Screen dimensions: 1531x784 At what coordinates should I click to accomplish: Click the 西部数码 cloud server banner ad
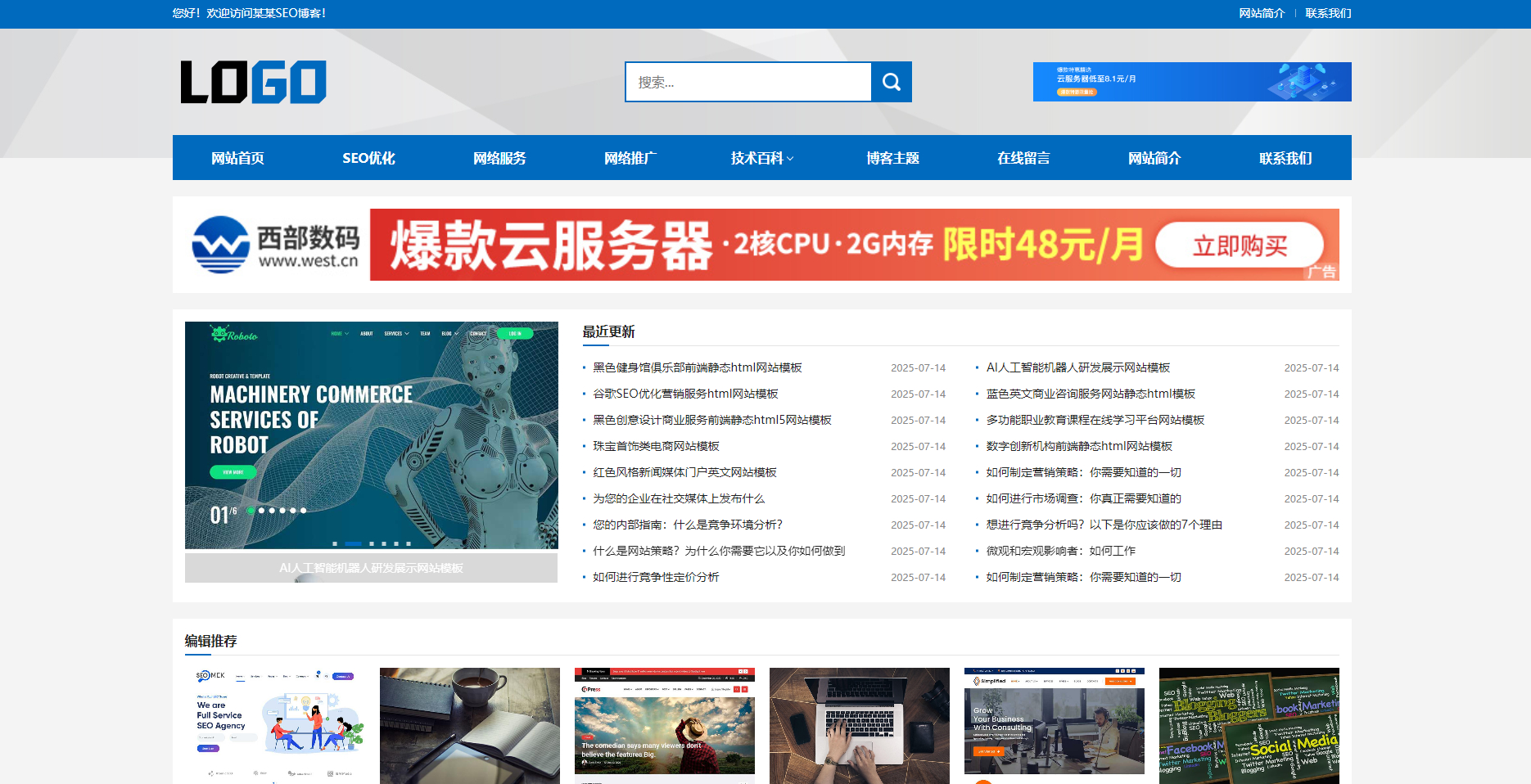(761, 245)
